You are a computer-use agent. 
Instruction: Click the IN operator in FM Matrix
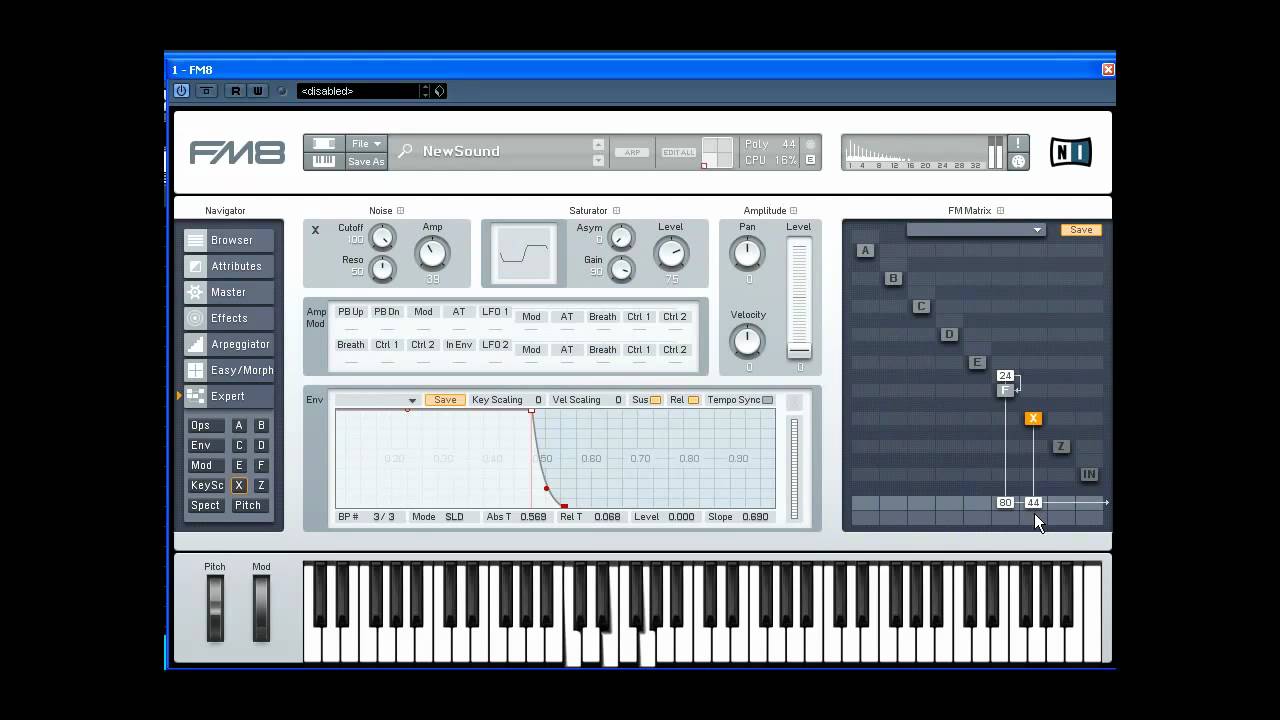1089,474
